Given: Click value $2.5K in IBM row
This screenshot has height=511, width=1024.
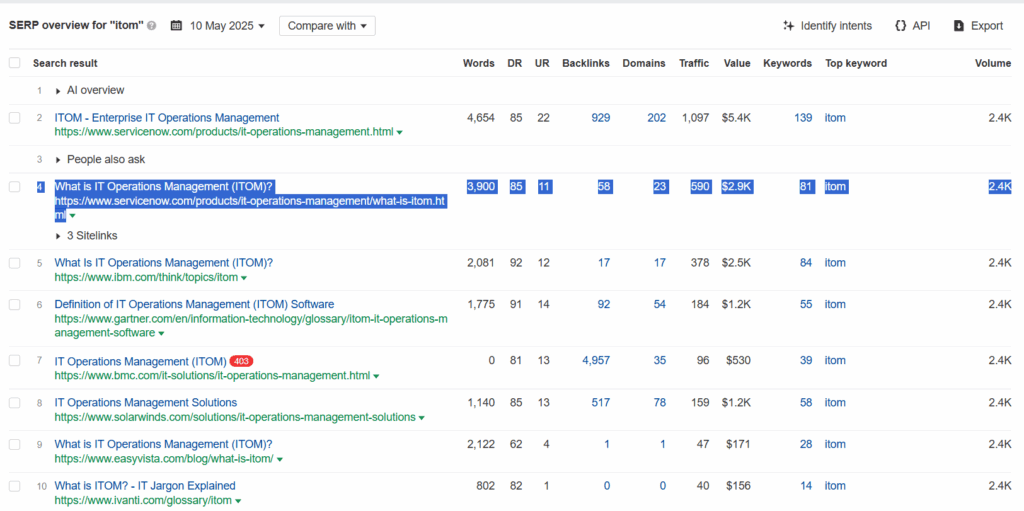Looking at the screenshot, I should click(738, 263).
